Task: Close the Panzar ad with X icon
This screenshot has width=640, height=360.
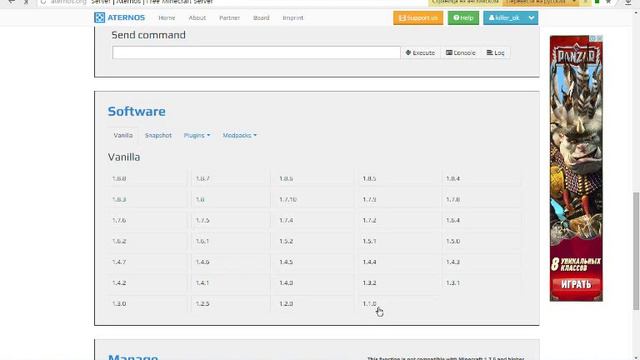Action: 600,38
